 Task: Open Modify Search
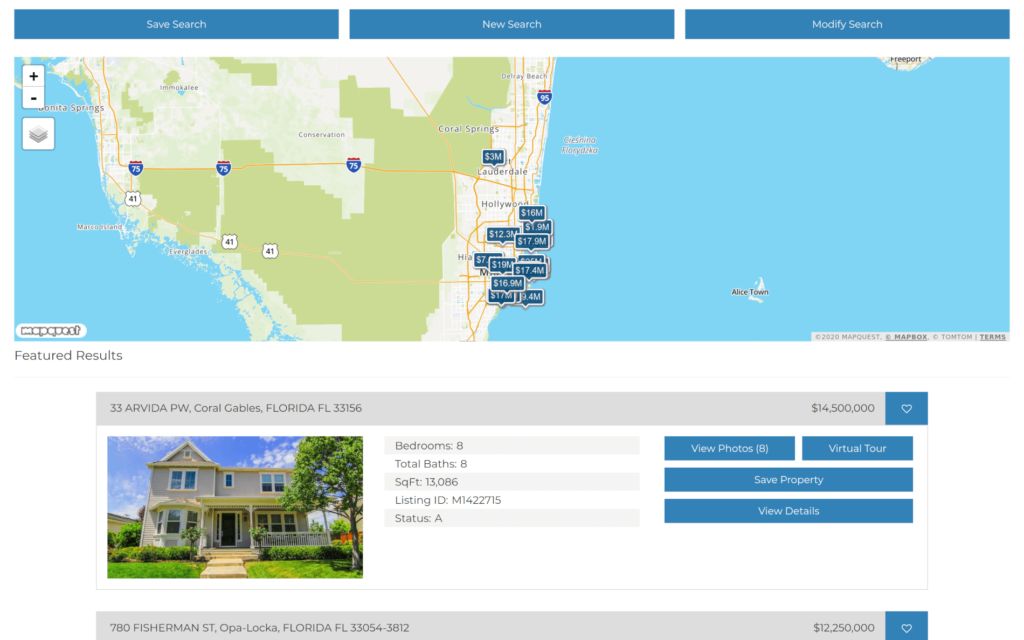[847, 24]
